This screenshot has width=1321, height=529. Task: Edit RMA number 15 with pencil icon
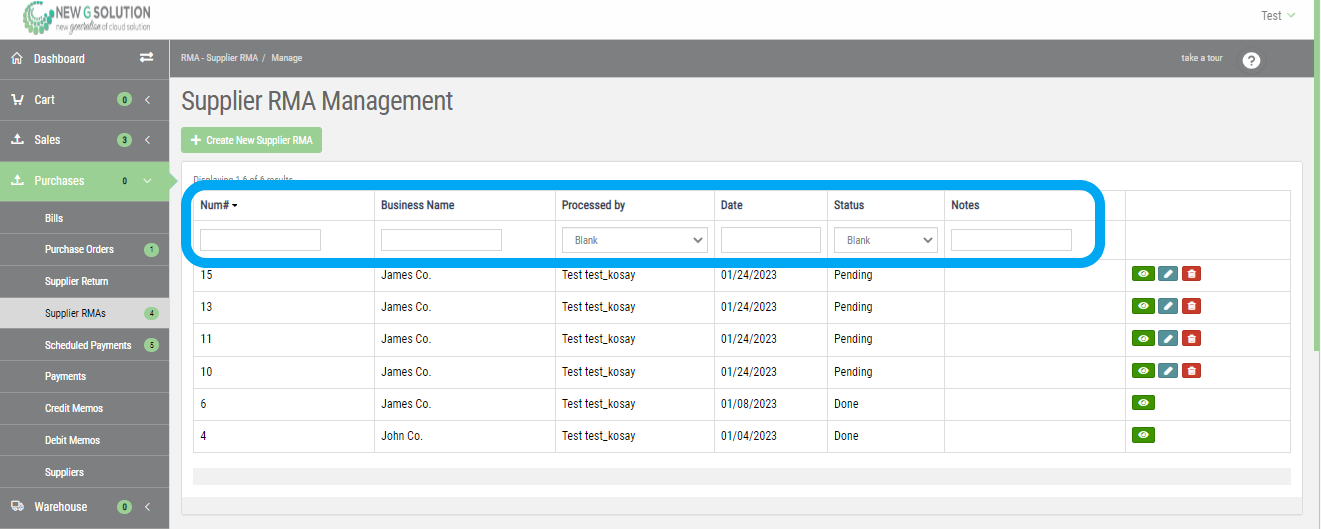pos(1168,274)
